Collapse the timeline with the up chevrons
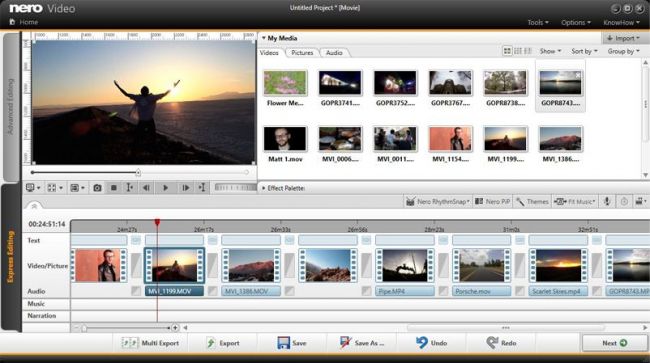Image resolution: width=650 pixels, height=363 pixels. [34, 206]
